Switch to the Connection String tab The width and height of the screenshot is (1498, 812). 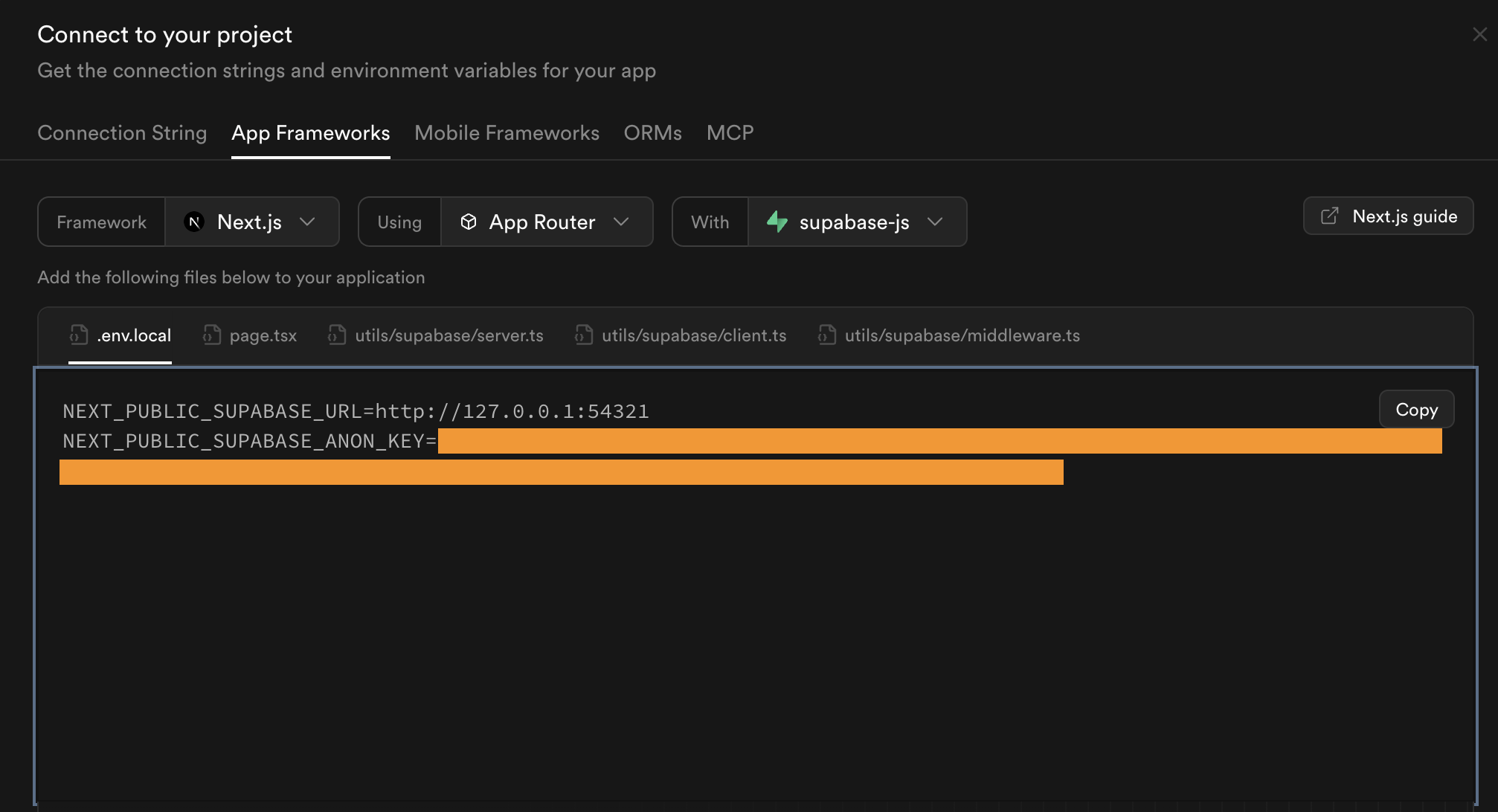[122, 133]
